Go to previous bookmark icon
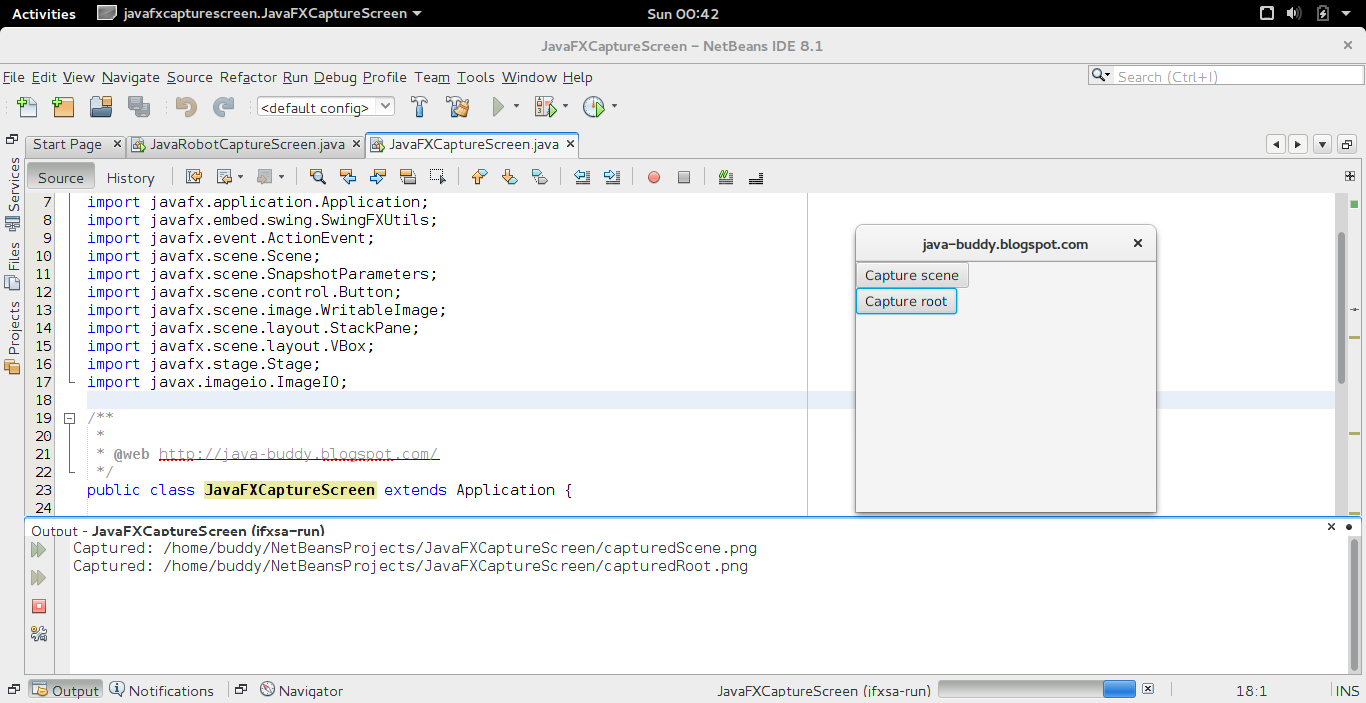 [479, 177]
